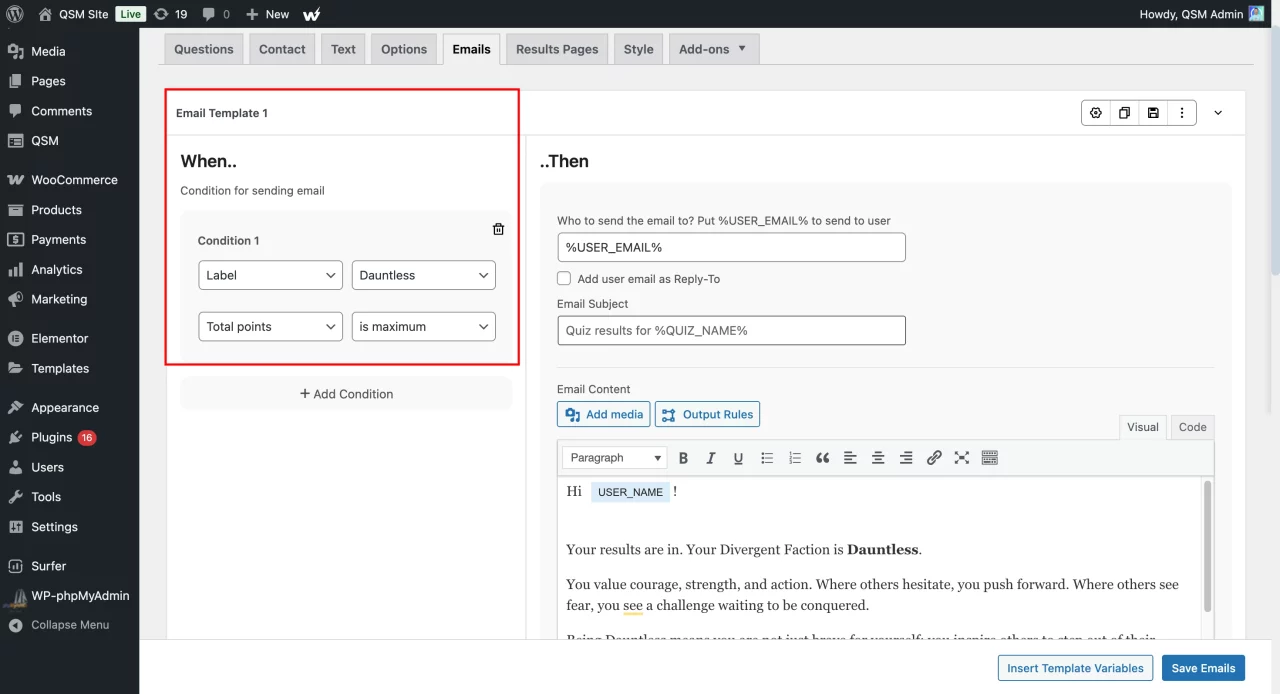Open comments bubble in admin bar
This screenshot has width=1280, height=694.
(x=216, y=14)
